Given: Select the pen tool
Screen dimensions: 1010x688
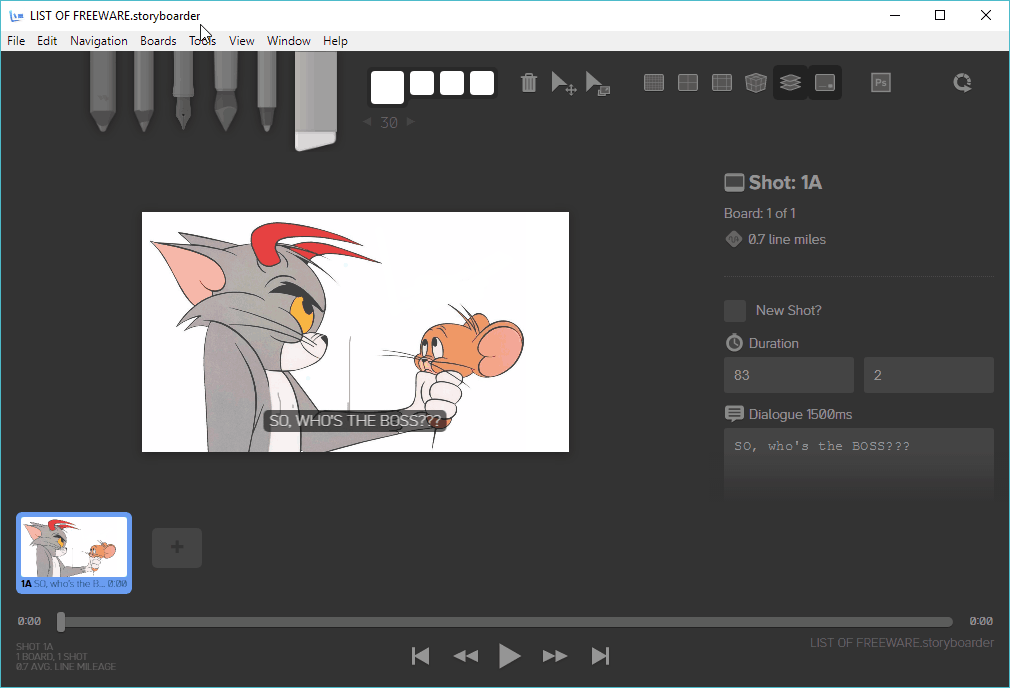Looking at the screenshot, I should coord(184,91).
